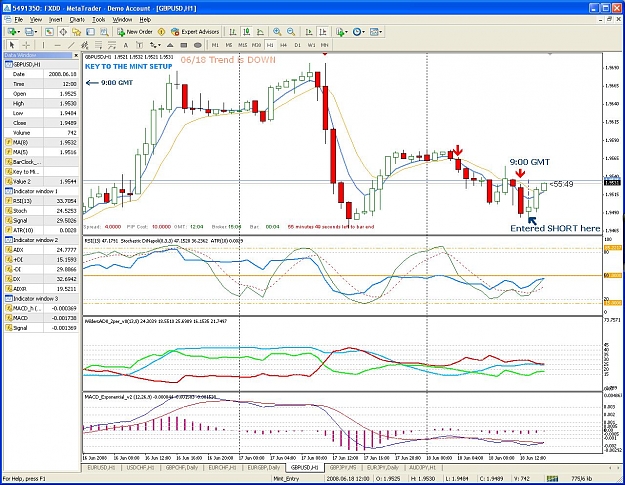Select the Volume row in Data Window
The image size is (625, 485).
[x=41, y=133]
